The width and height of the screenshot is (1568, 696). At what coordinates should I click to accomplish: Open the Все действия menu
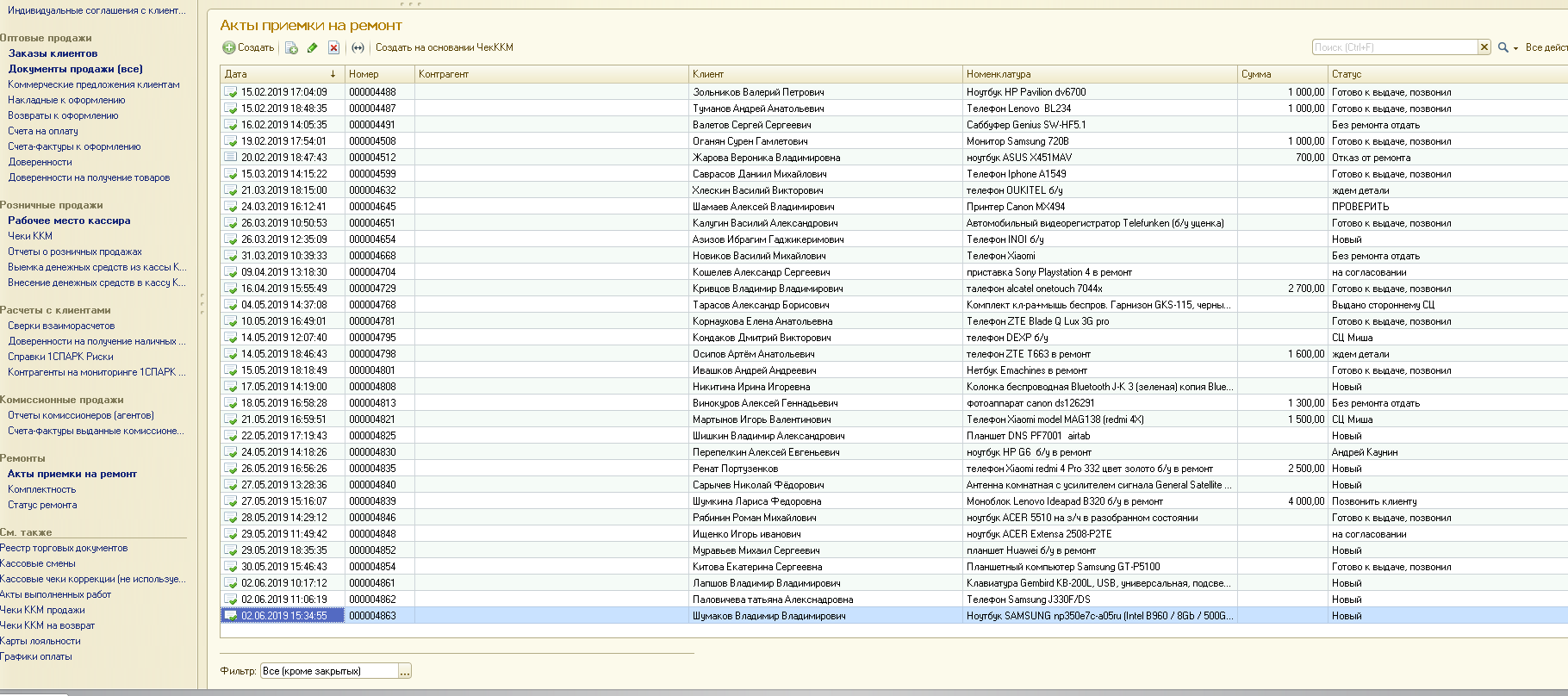pyautogui.click(x=1546, y=47)
